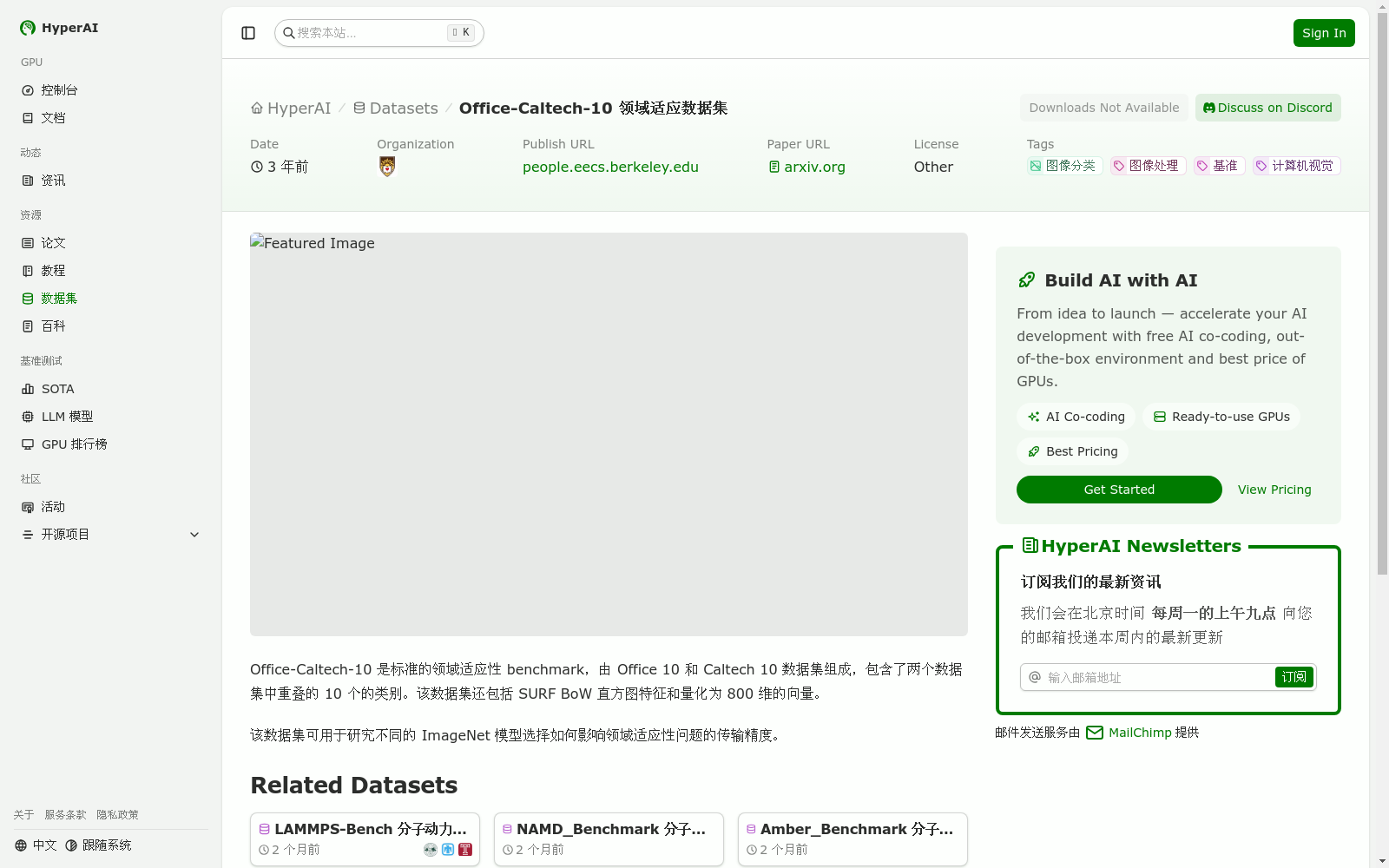Click the 活动 events icon
The height and width of the screenshot is (868, 1389).
[x=28, y=507]
